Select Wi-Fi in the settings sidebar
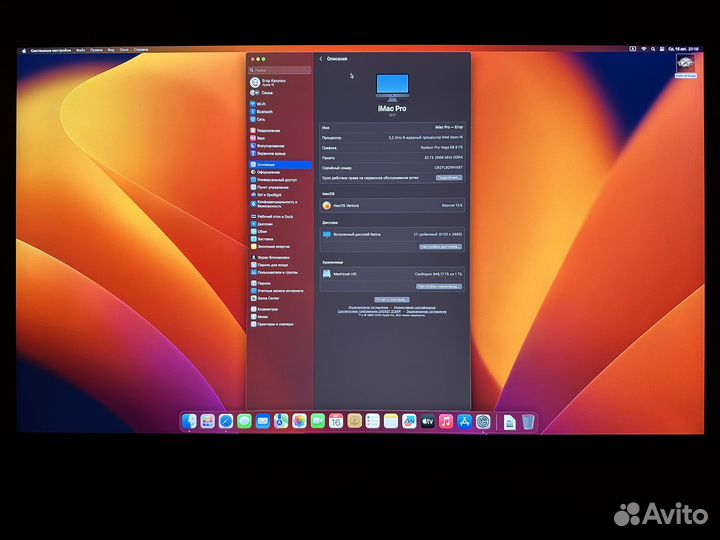This screenshot has width=720, height=540. click(258, 104)
